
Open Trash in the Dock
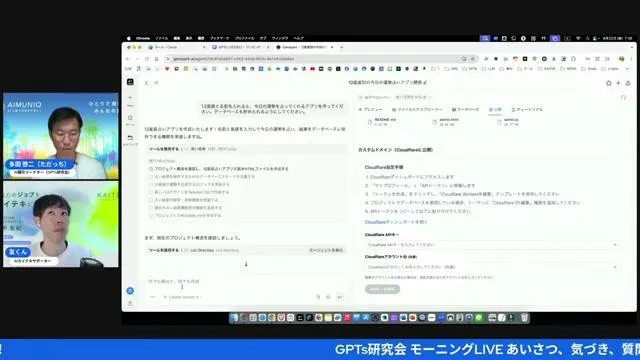524,318
